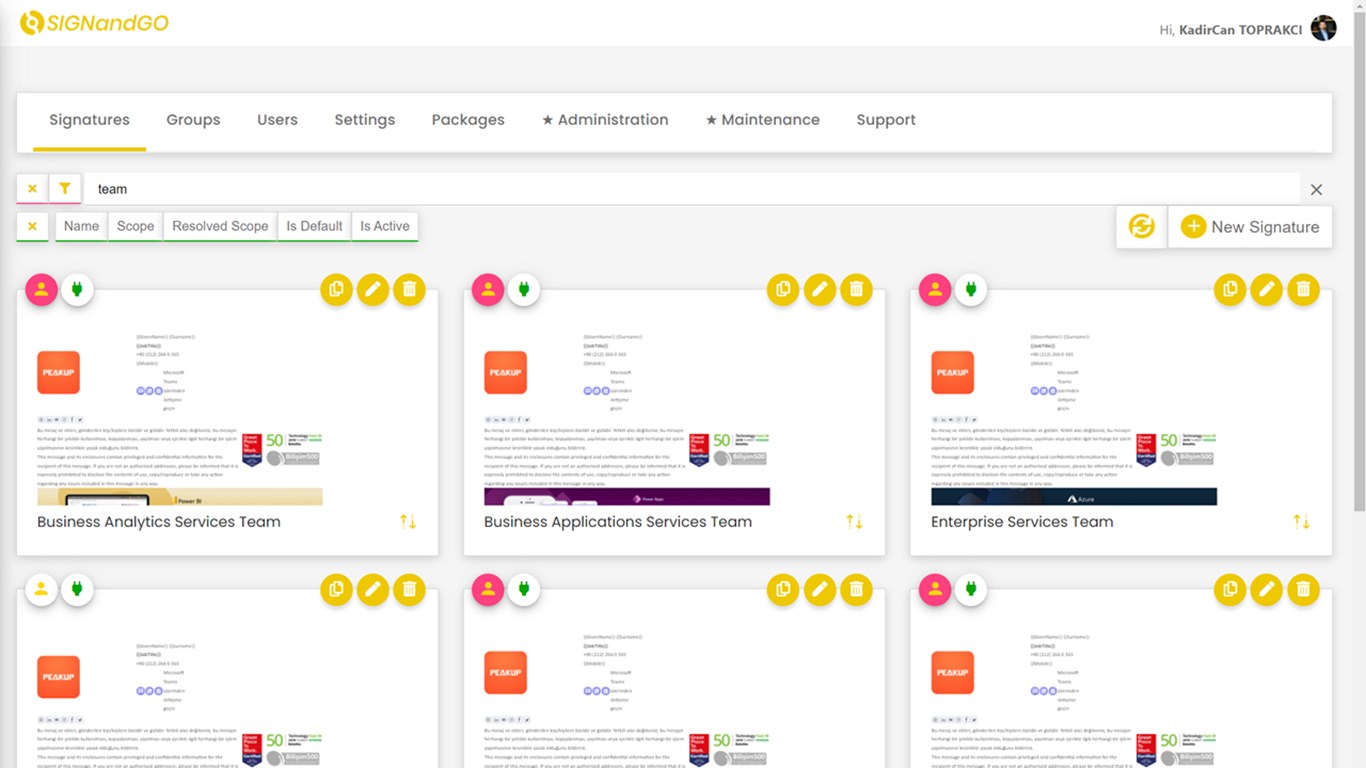Copy the card below Business Applications Services Team
Viewport: 1366px width, 768px height.
click(783, 590)
